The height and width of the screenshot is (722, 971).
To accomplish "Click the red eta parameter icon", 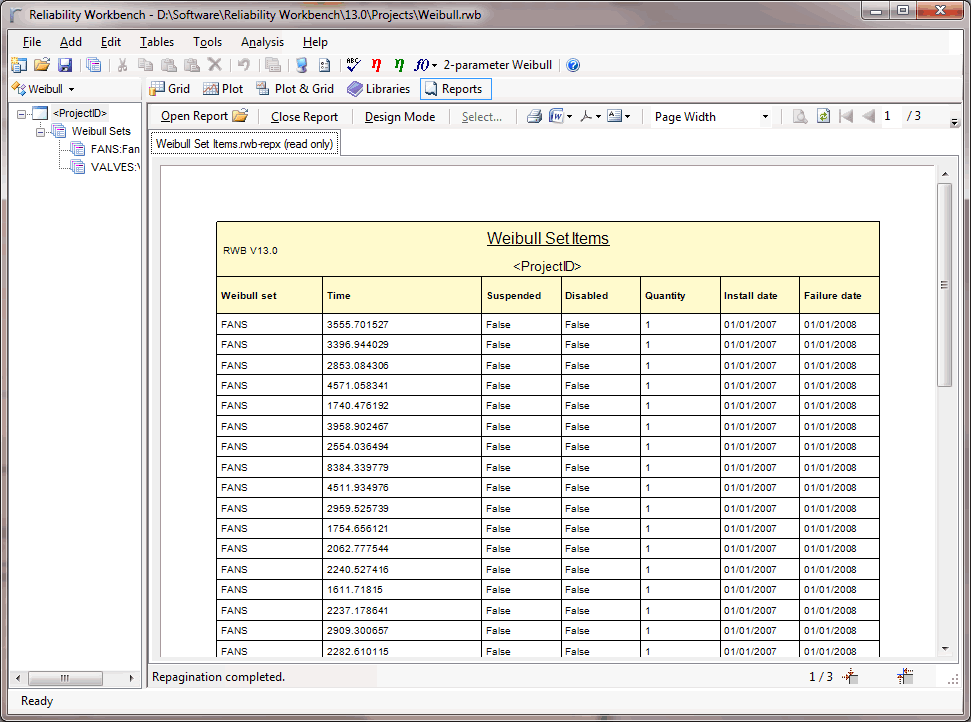I will tap(376, 65).
